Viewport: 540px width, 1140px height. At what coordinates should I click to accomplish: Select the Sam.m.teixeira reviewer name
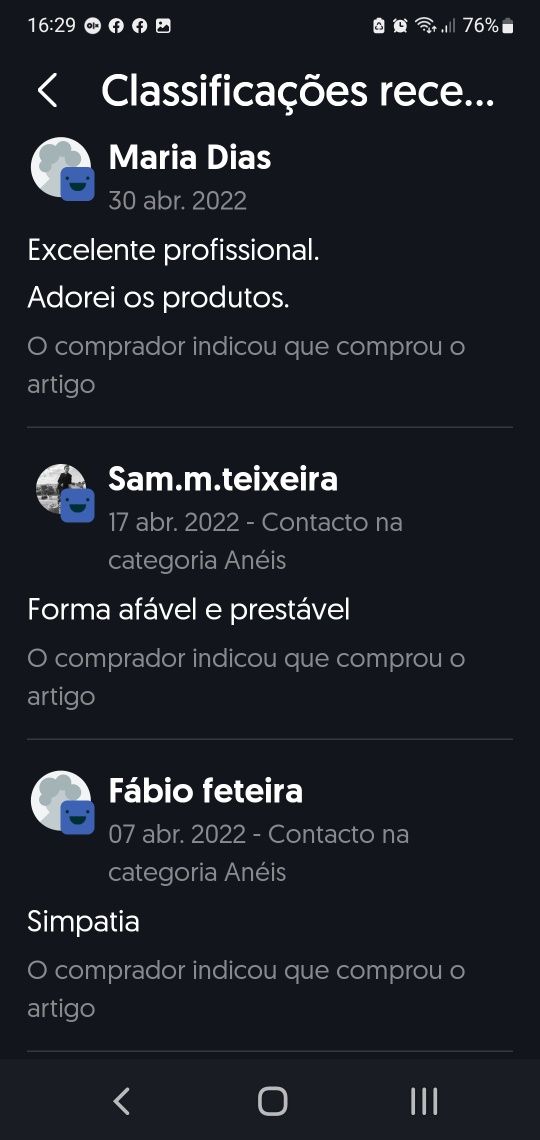223,479
